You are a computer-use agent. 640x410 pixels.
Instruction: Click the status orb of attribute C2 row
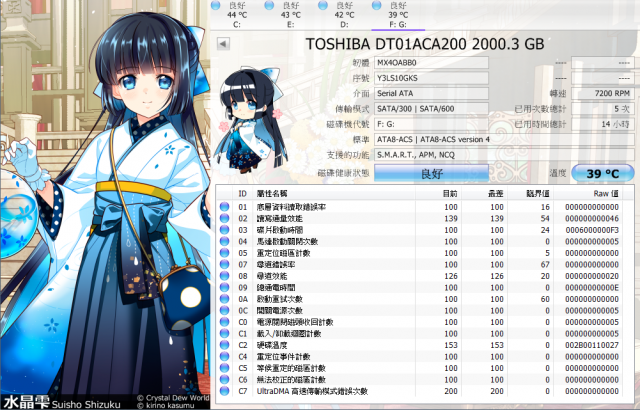[x=224, y=345]
